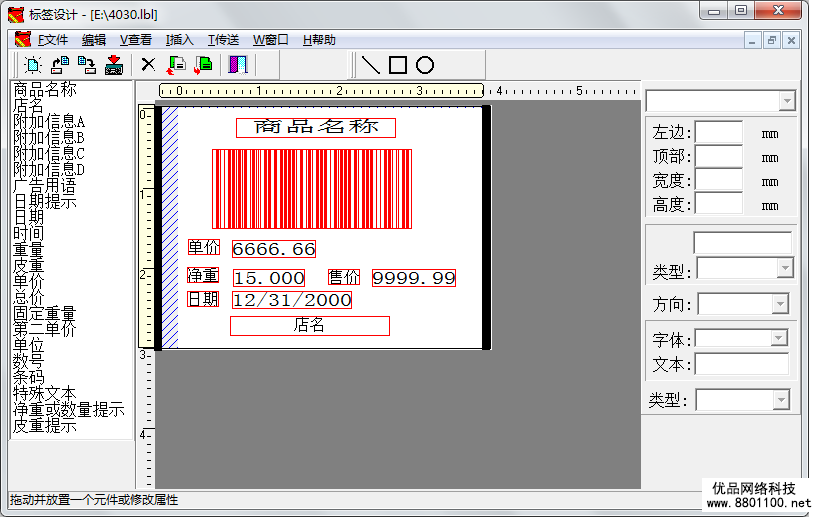
Task: Open the T传送 menu
Action: [x=224, y=40]
